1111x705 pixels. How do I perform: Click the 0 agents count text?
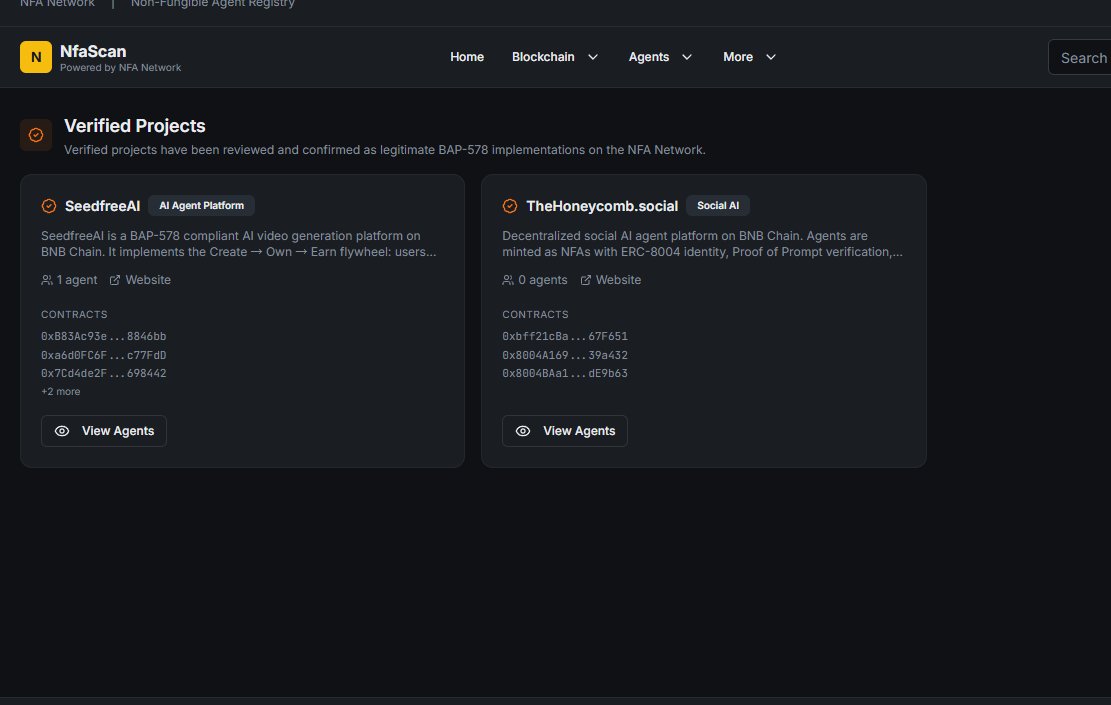point(543,280)
